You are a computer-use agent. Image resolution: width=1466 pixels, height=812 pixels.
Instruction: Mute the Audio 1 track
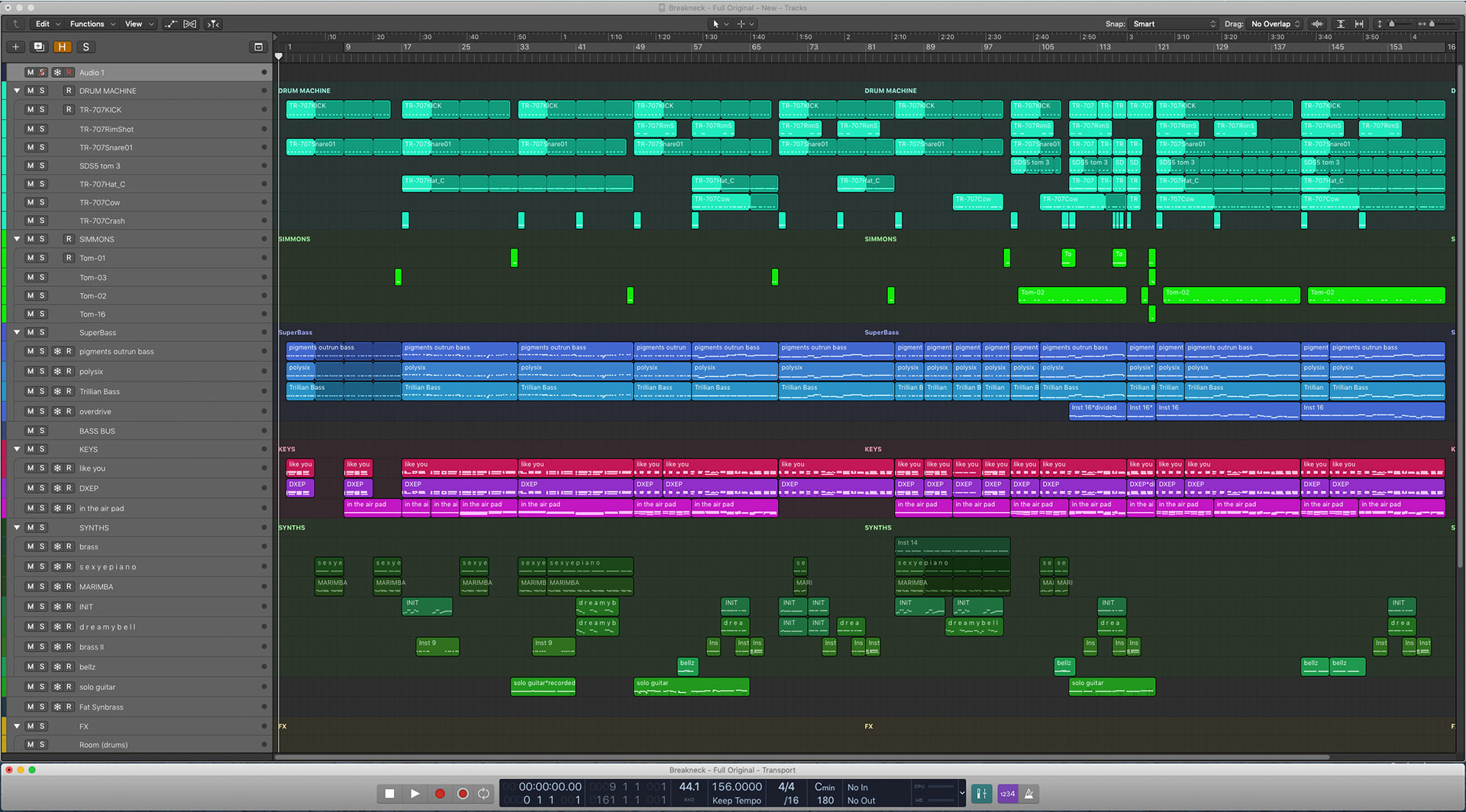(31, 72)
